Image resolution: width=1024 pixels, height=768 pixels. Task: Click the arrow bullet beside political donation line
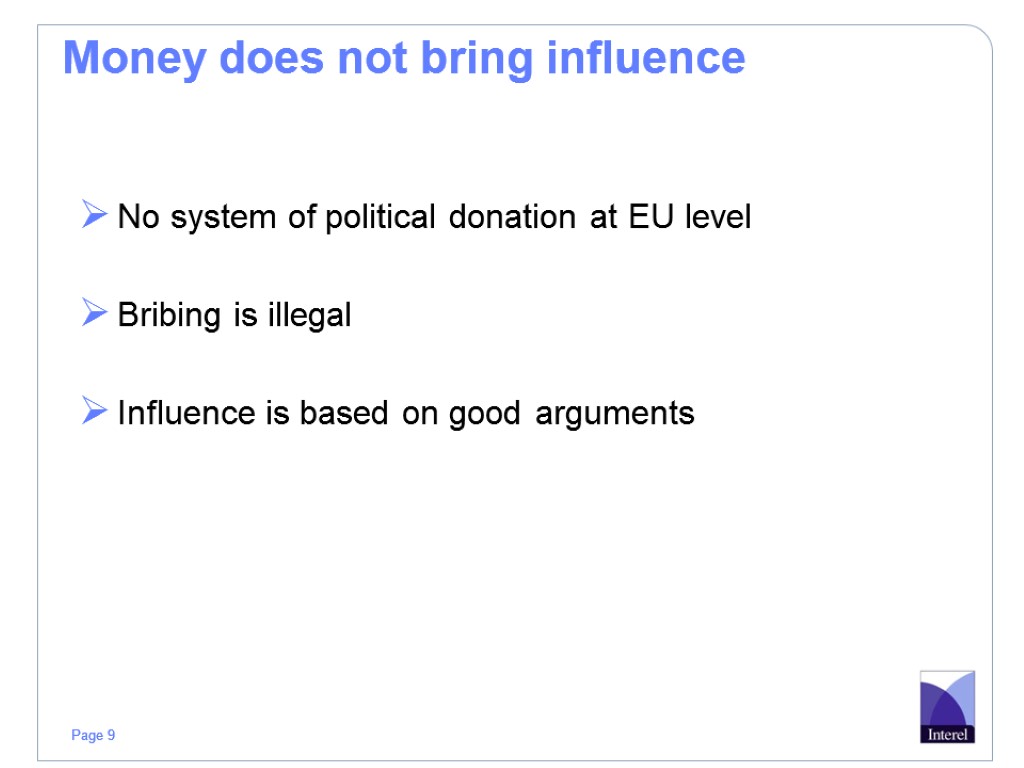(94, 215)
